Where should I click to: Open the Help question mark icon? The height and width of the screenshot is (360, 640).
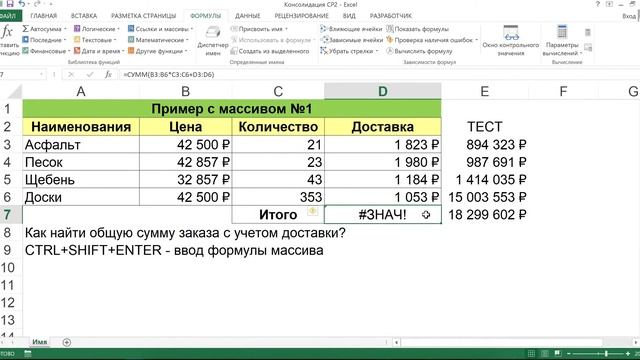click(598, 4)
